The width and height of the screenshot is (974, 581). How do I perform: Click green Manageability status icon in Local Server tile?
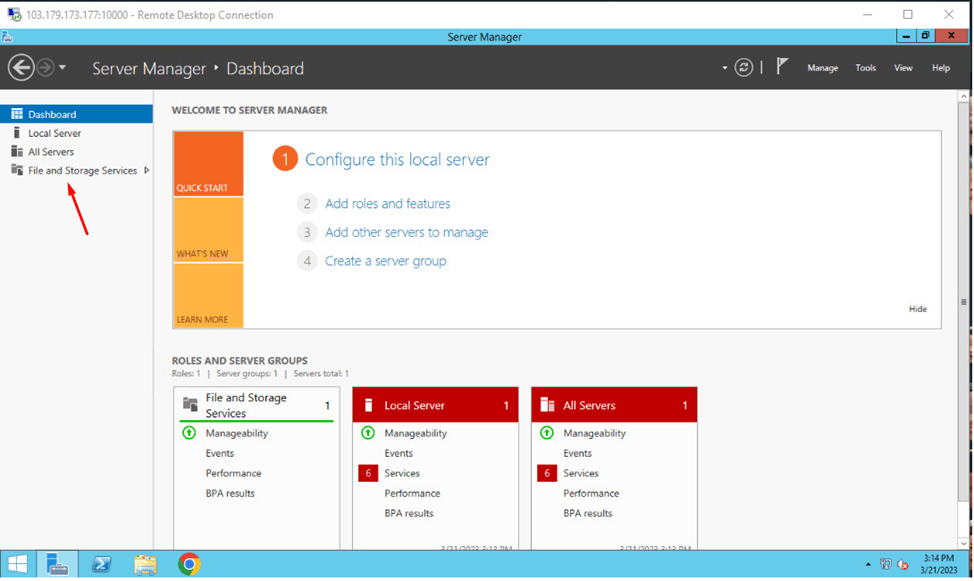(x=368, y=432)
